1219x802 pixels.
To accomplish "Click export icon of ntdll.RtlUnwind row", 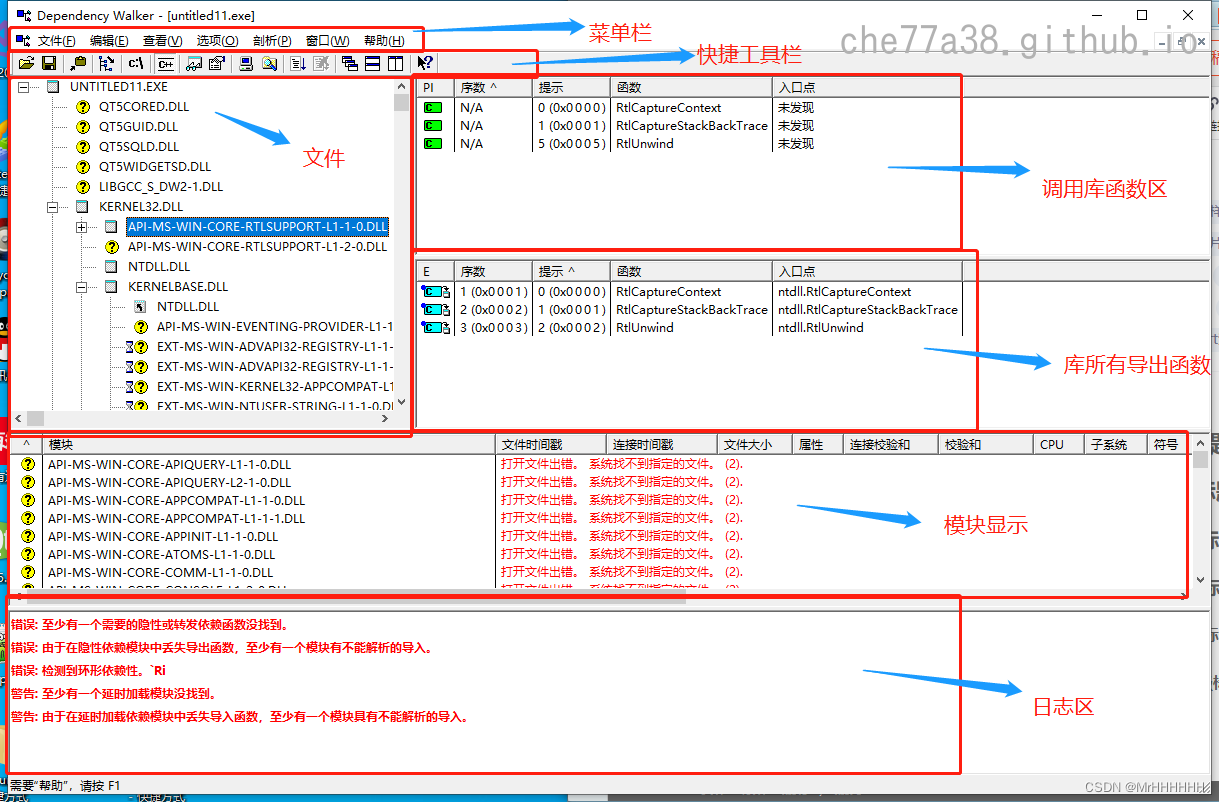I will point(435,328).
